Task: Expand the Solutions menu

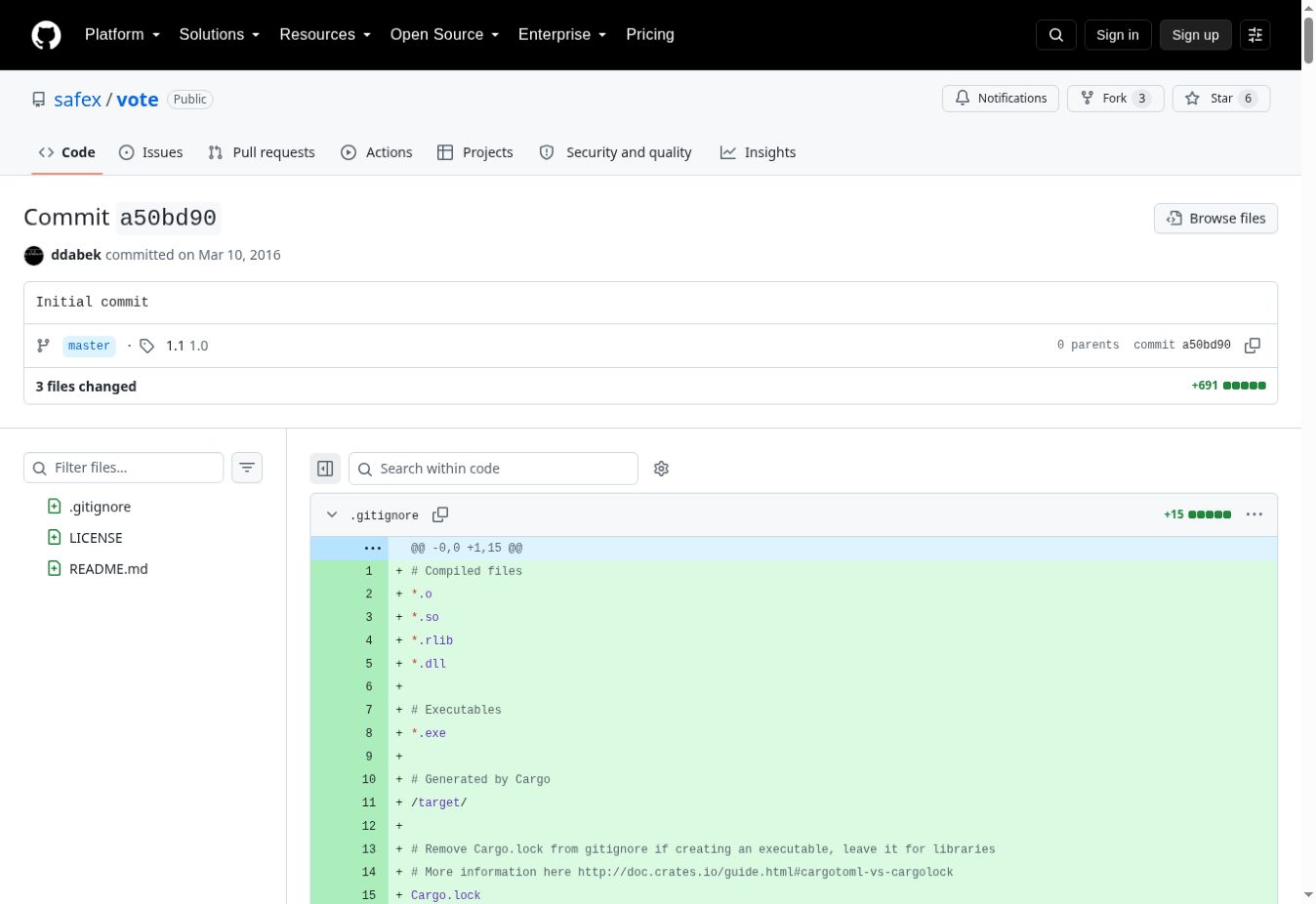Action: [220, 34]
